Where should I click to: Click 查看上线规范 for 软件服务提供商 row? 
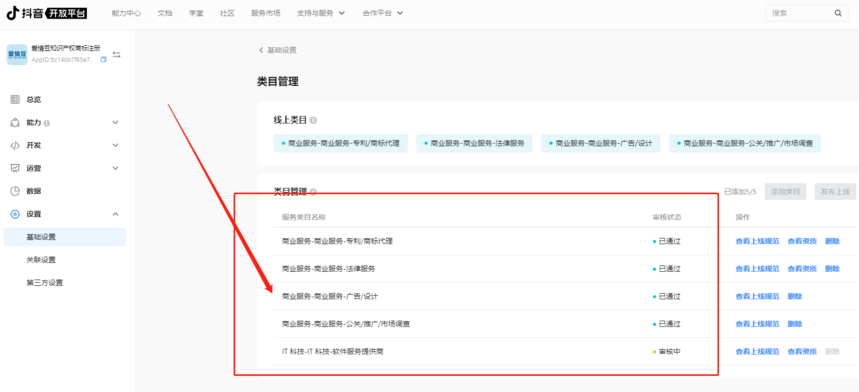coord(757,351)
